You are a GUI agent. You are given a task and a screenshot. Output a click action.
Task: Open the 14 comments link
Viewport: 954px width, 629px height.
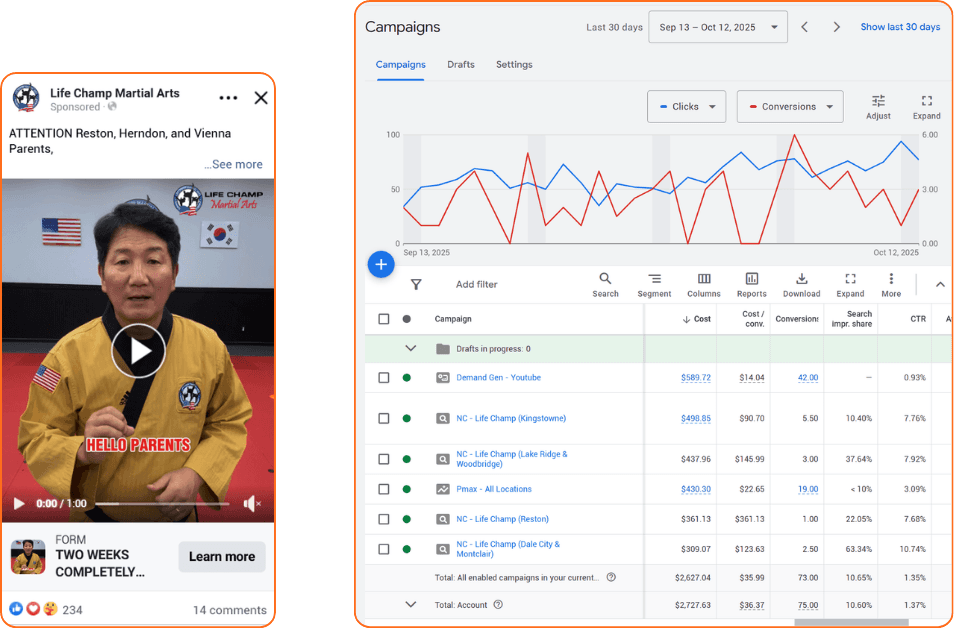click(x=229, y=610)
